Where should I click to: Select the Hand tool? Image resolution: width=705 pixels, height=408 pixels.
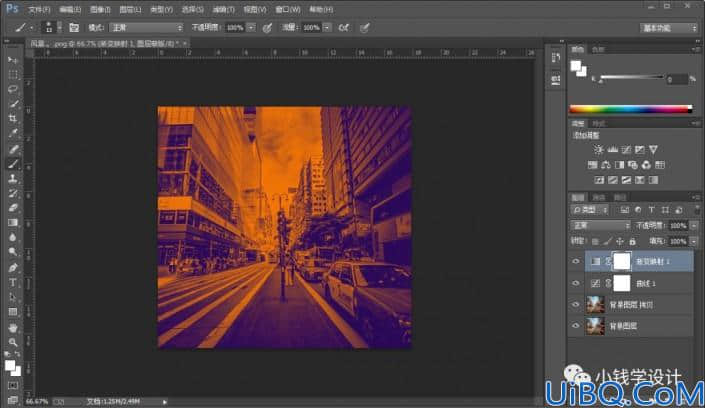click(x=13, y=327)
